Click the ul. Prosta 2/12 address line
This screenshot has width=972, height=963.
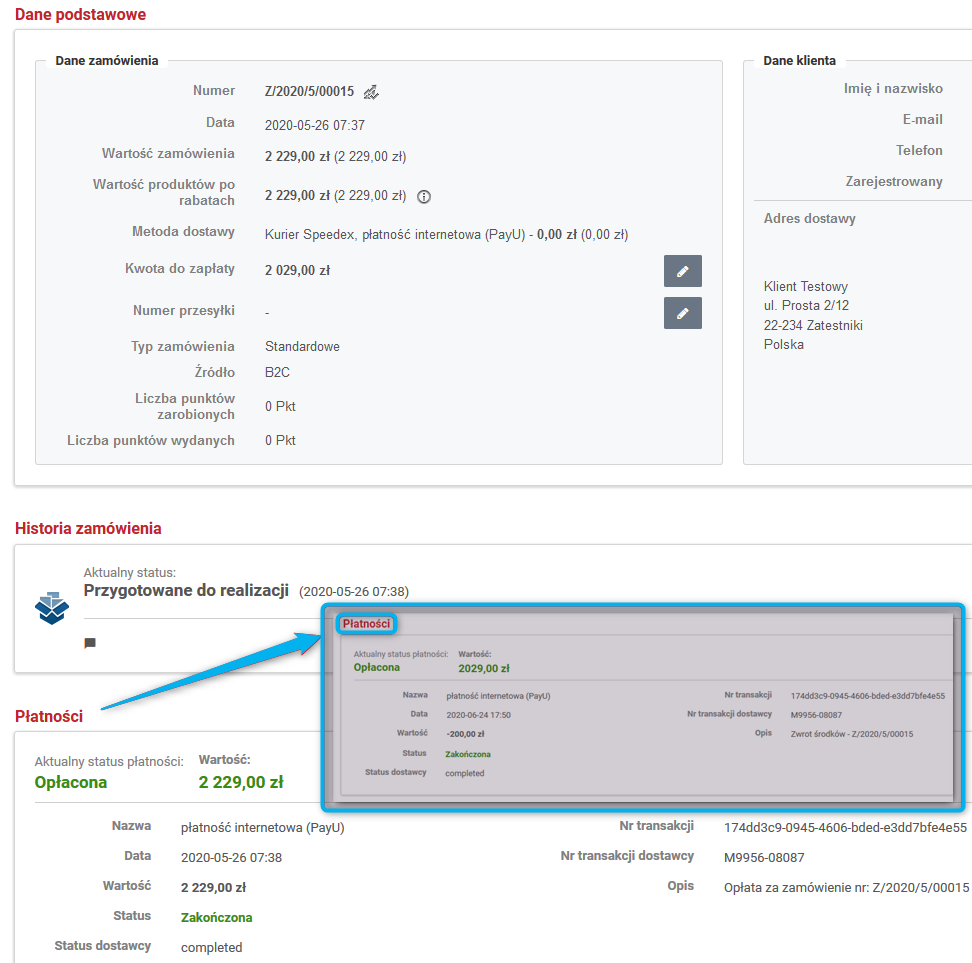tap(806, 306)
